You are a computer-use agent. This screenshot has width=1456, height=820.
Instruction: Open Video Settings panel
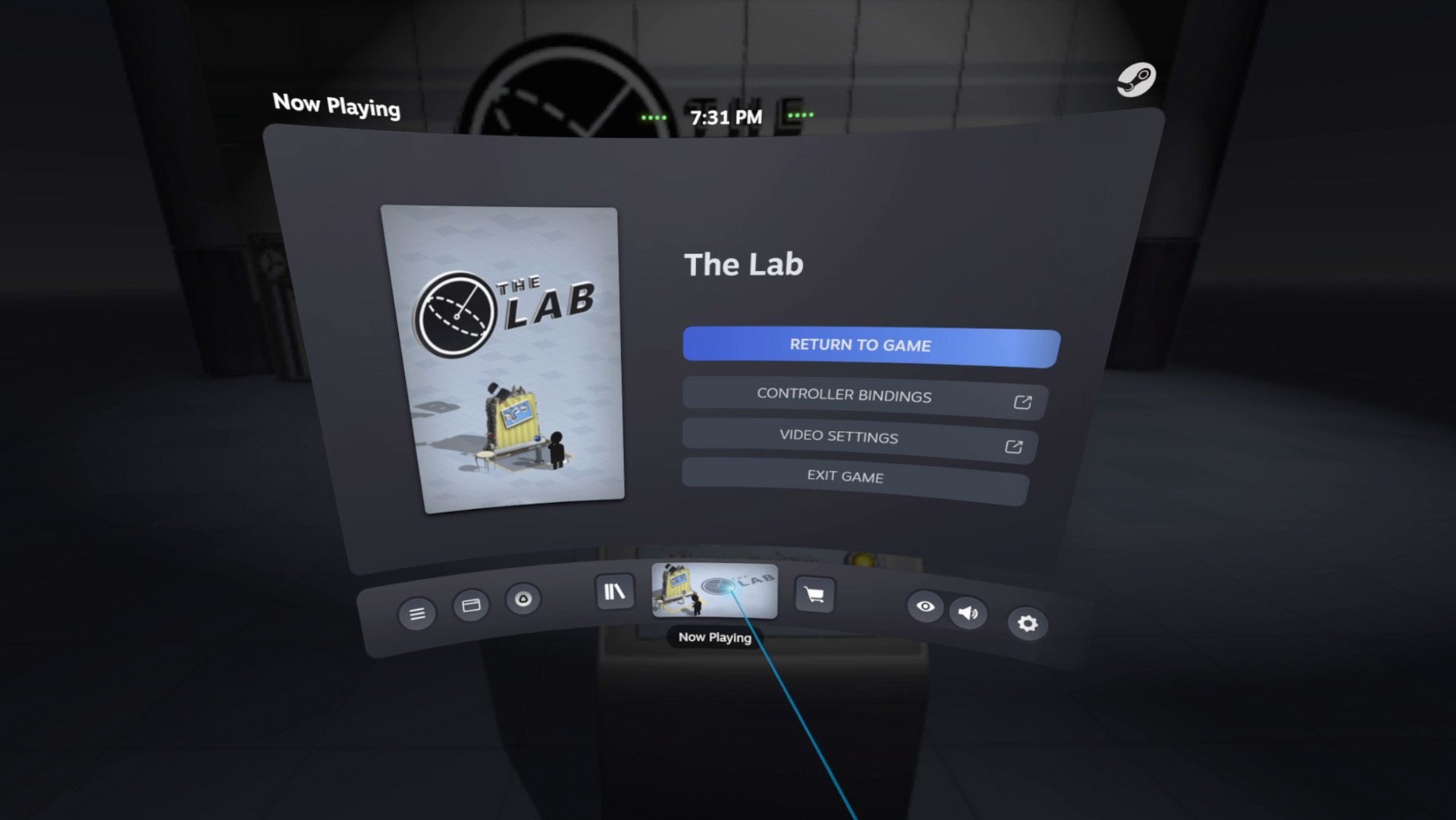tap(858, 436)
